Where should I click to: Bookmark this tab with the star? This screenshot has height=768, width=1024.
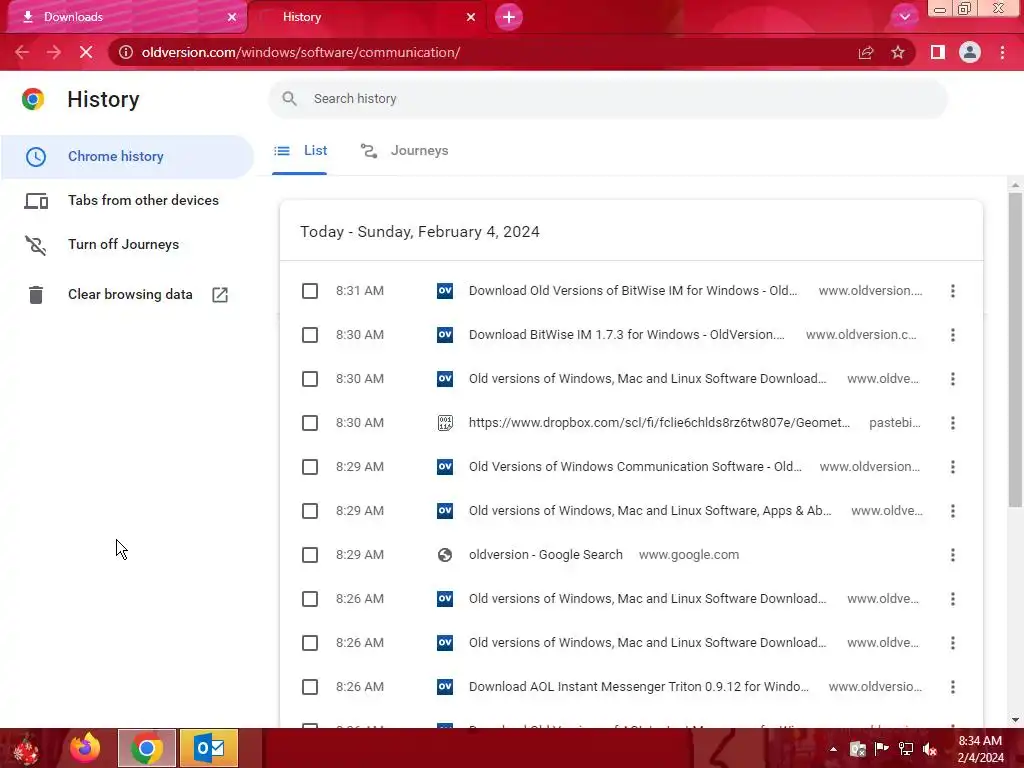(898, 52)
